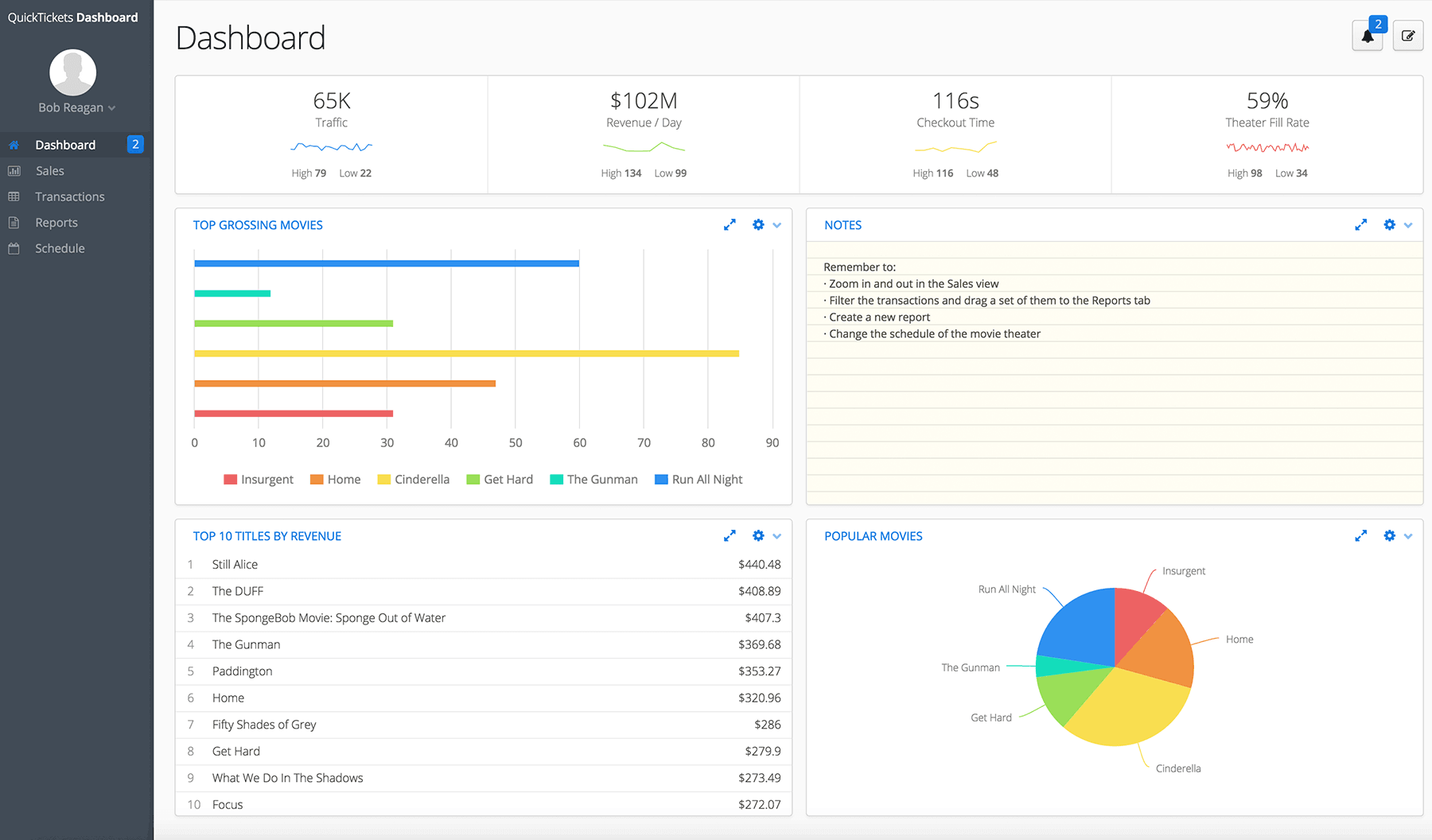Toggle Insurgent series in chart legend
Viewport: 1432px width, 840px height.
tap(259, 480)
